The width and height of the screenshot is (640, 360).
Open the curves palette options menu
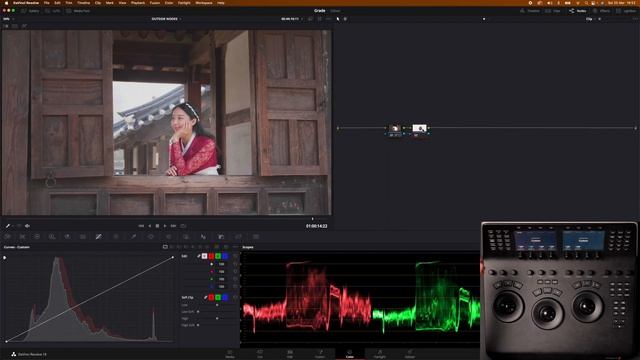236,247
